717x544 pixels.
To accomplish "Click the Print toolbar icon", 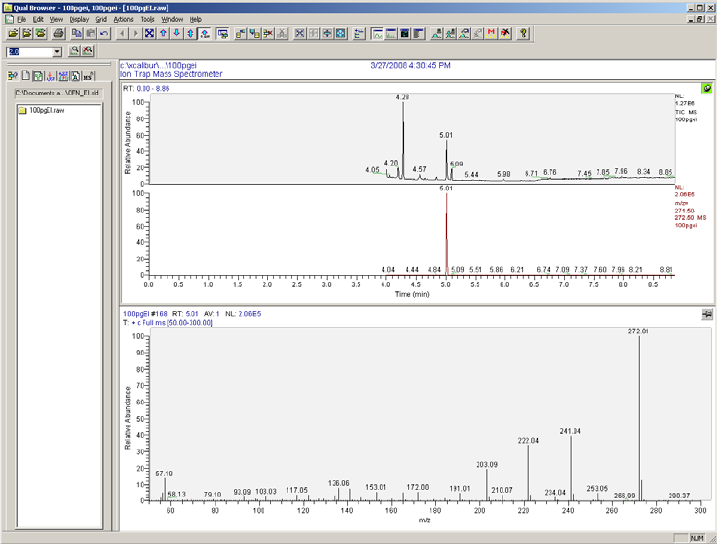I will pyautogui.click(x=59, y=33).
